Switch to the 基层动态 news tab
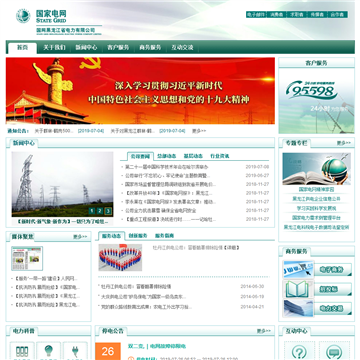This screenshot has height=360, width=360. pos(193,156)
